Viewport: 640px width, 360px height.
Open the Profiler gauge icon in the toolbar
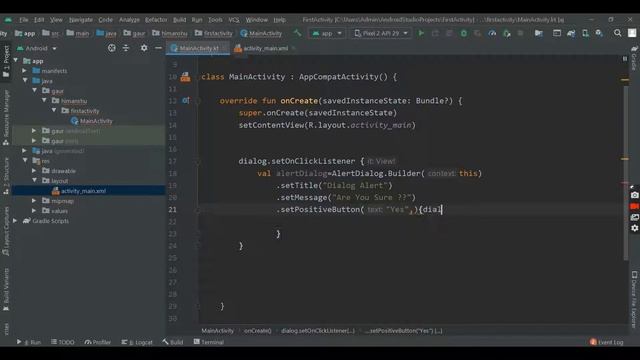492,33
